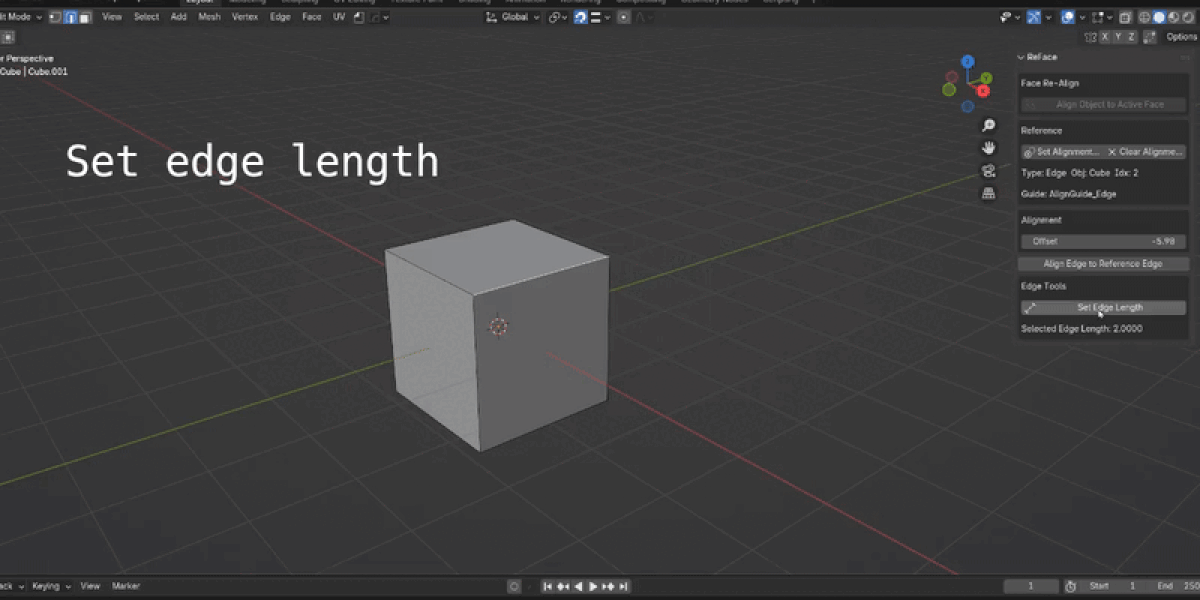
Task: Toggle show gizmos button
Action: click(x=1033, y=17)
